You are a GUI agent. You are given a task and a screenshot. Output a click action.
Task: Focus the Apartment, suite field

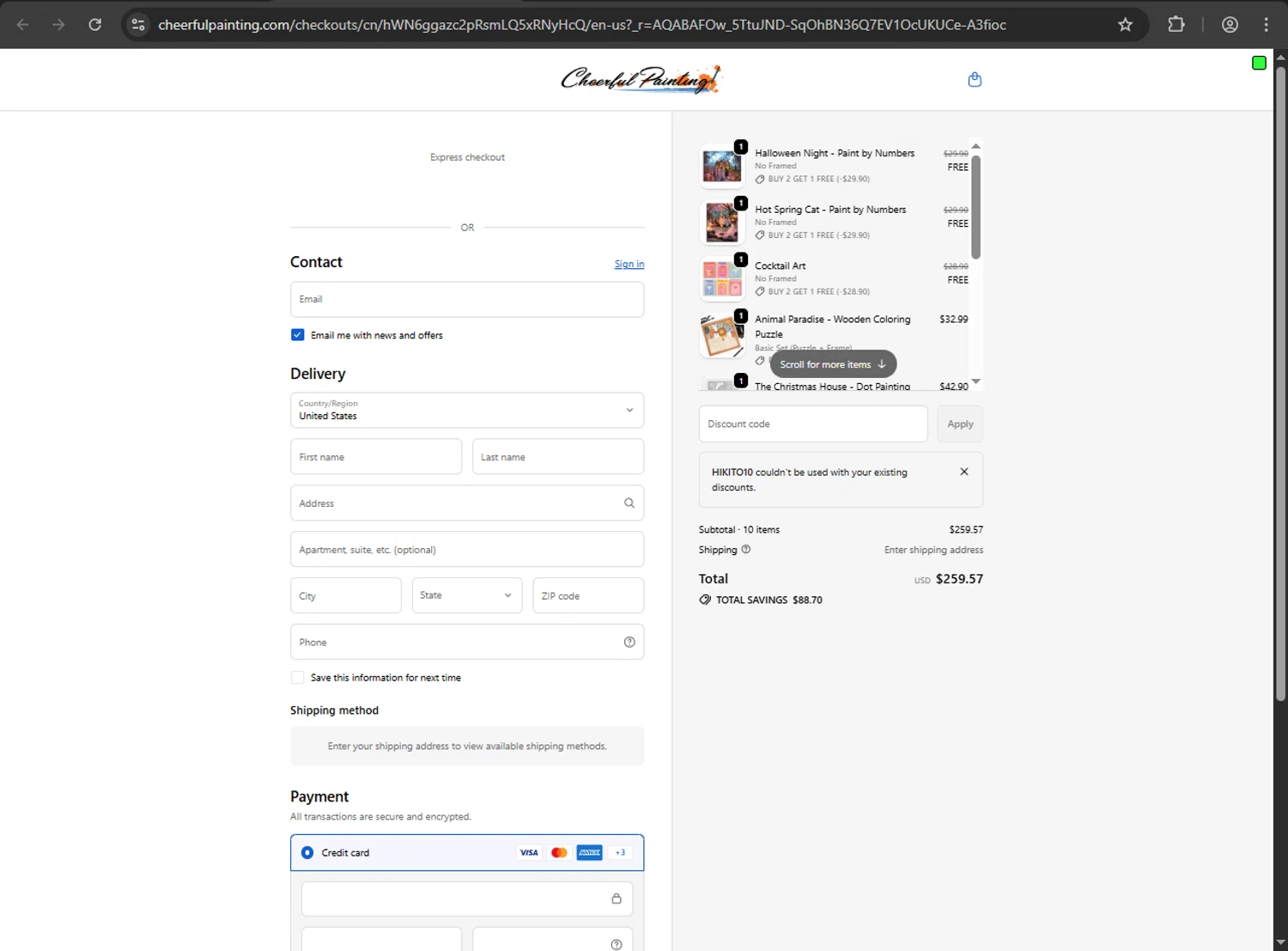coord(467,550)
